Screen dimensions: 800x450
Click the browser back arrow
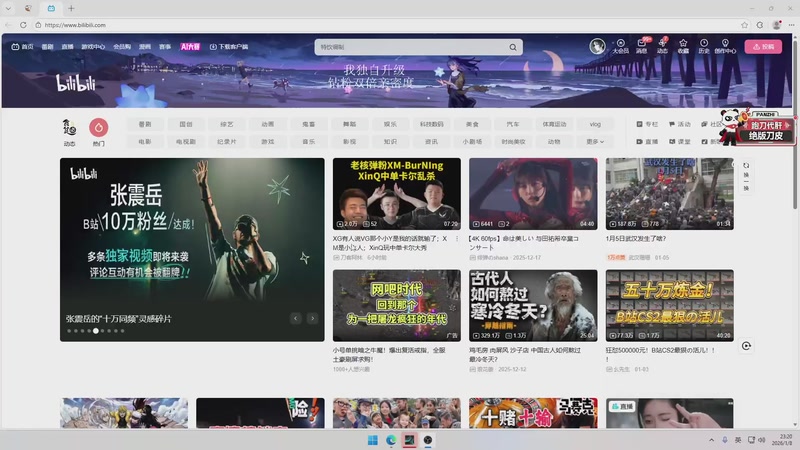[8, 24]
